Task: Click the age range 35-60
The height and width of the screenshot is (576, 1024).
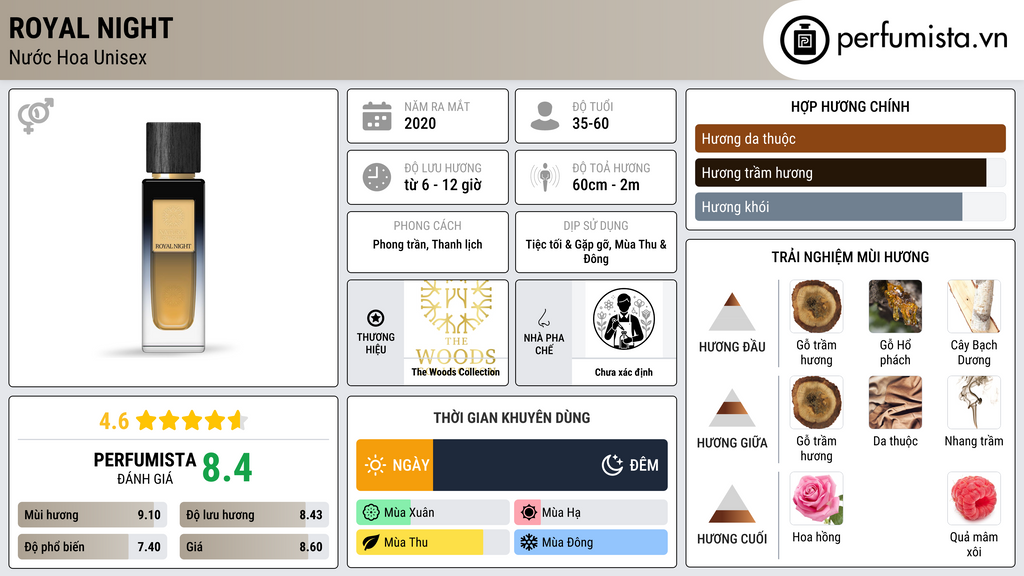Action: click(x=590, y=123)
